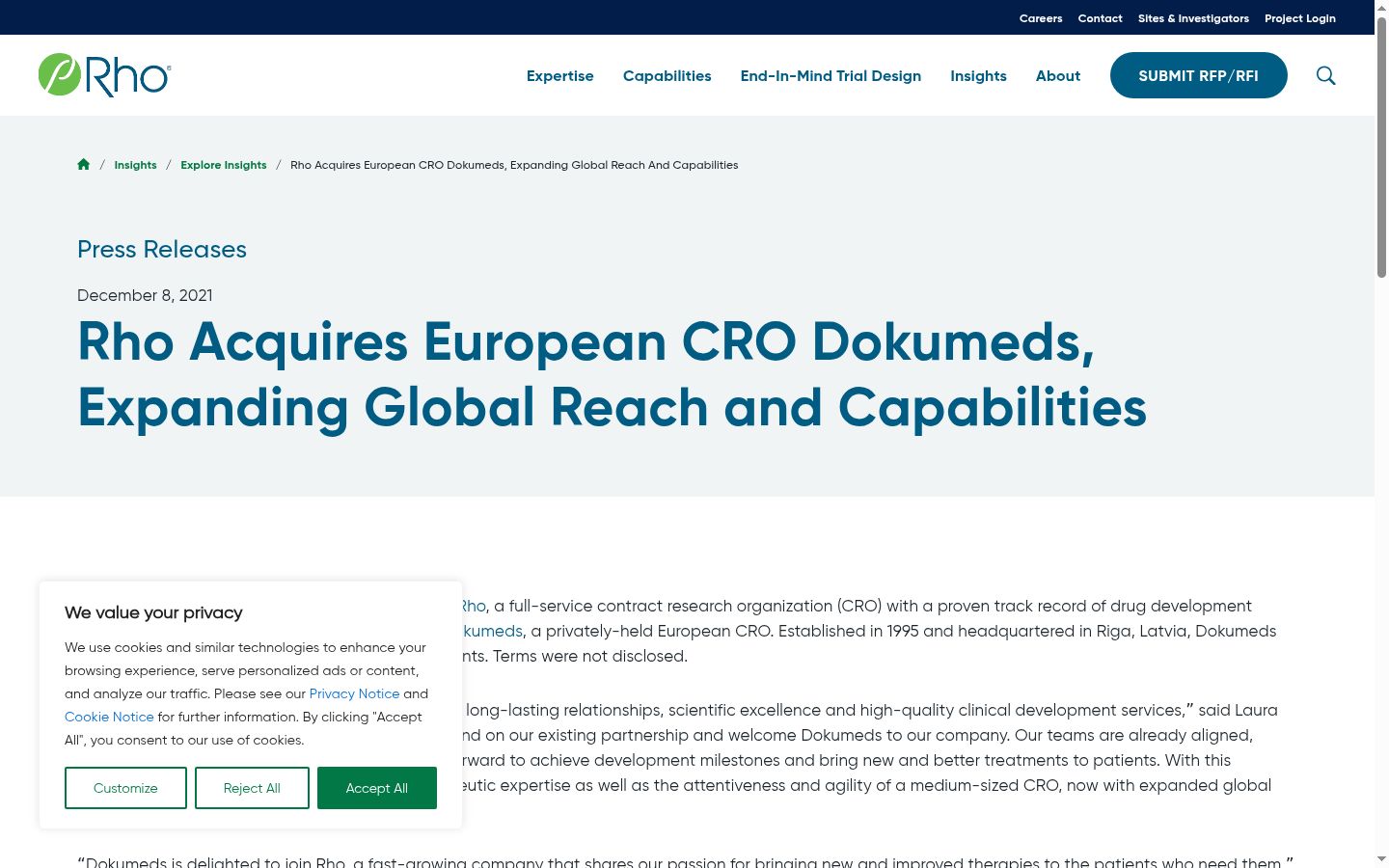The height and width of the screenshot is (868, 1389).
Task: Open the Expertise navigation menu
Action: [x=560, y=75]
